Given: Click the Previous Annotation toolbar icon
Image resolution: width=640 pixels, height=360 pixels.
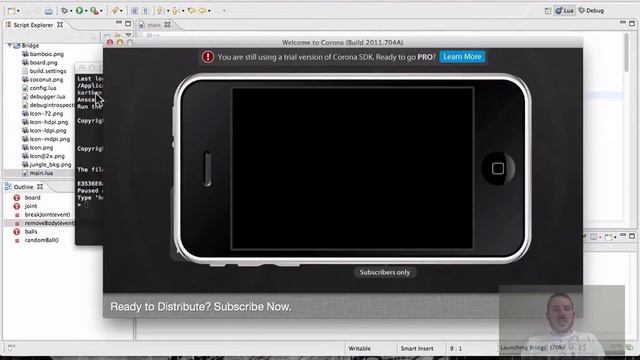Looking at the screenshot, I should coord(175,11).
